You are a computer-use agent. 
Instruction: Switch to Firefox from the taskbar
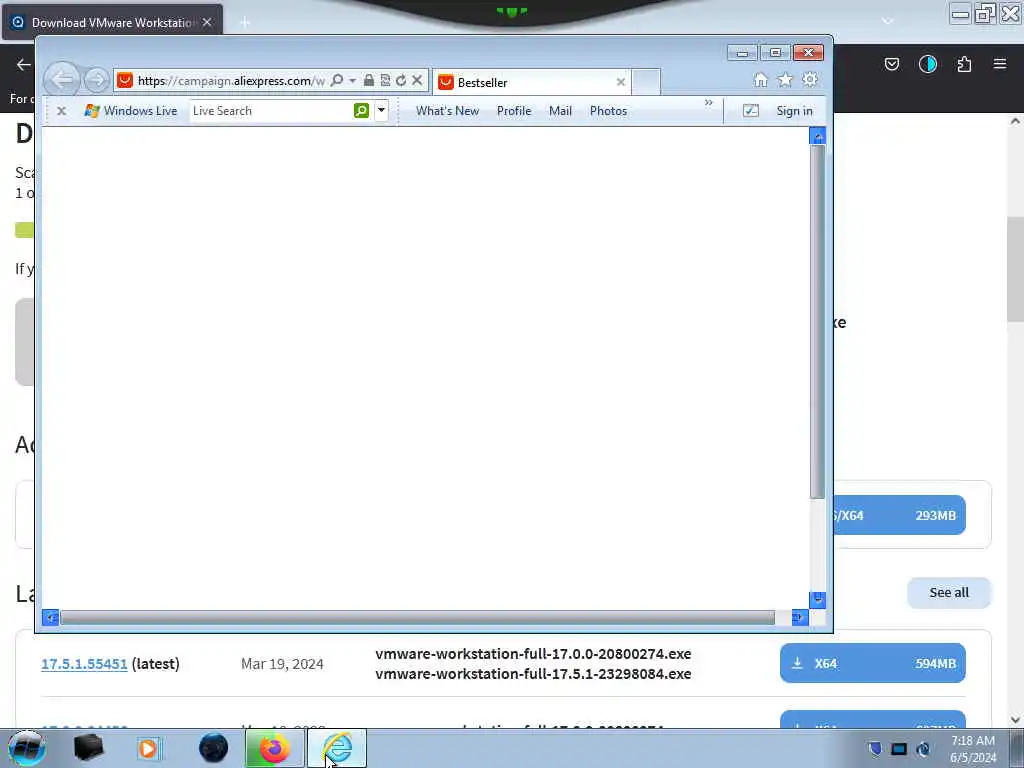274,748
